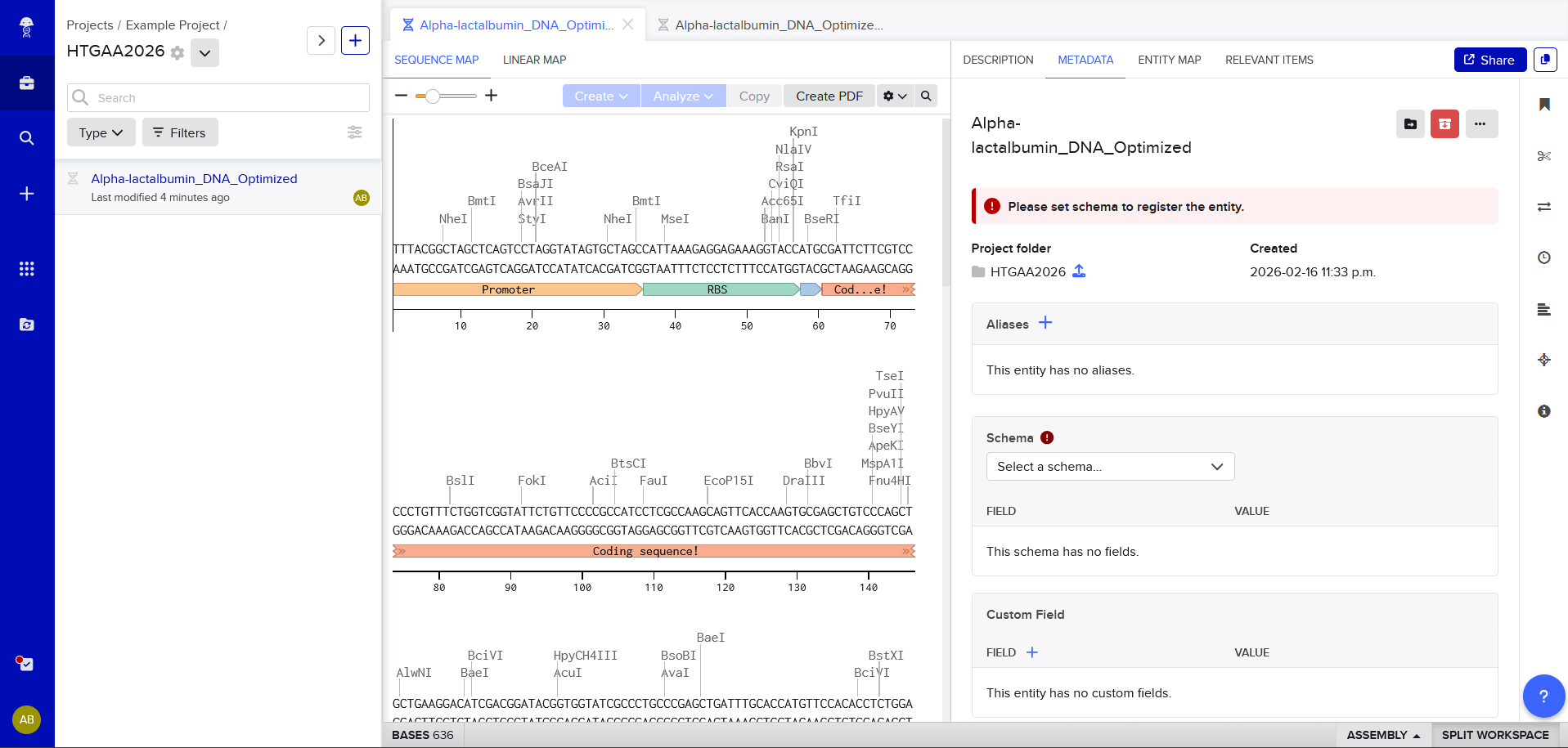Viewport: 1568px width, 748px height.
Task: Open the Entity Map tab
Action: [x=1170, y=60]
